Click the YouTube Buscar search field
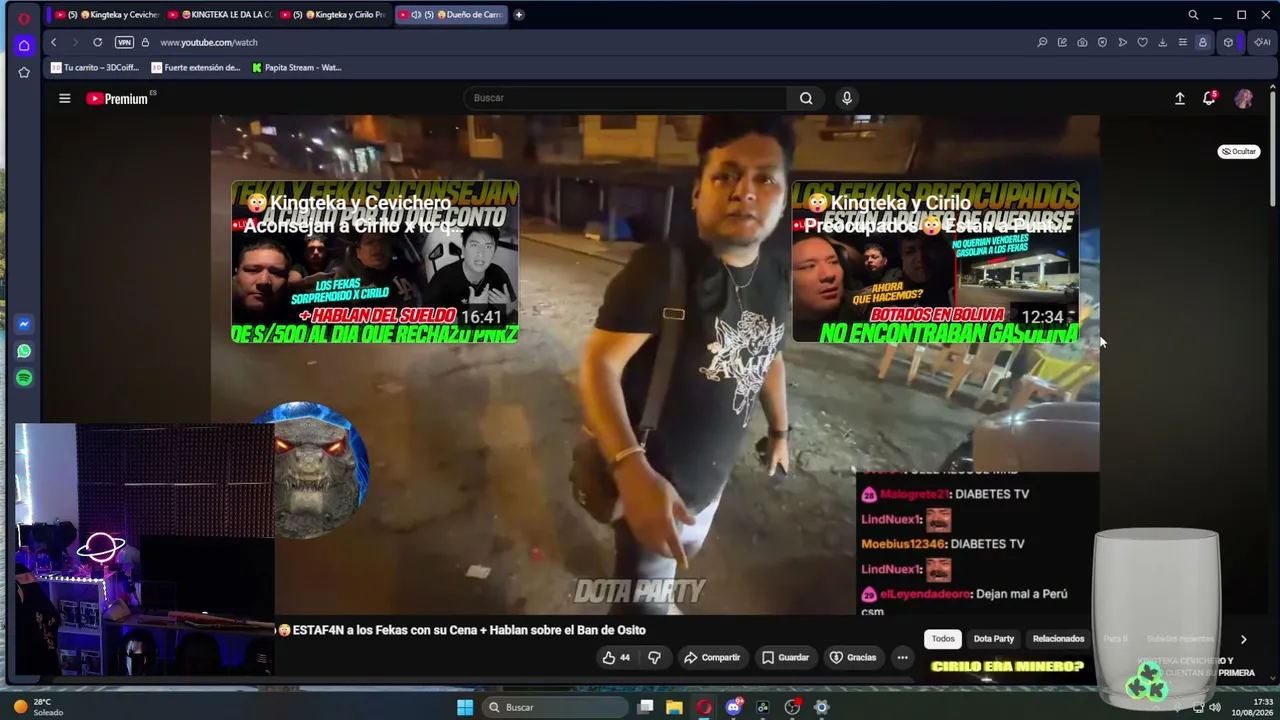The width and height of the screenshot is (1280, 720). tap(625, 98)
